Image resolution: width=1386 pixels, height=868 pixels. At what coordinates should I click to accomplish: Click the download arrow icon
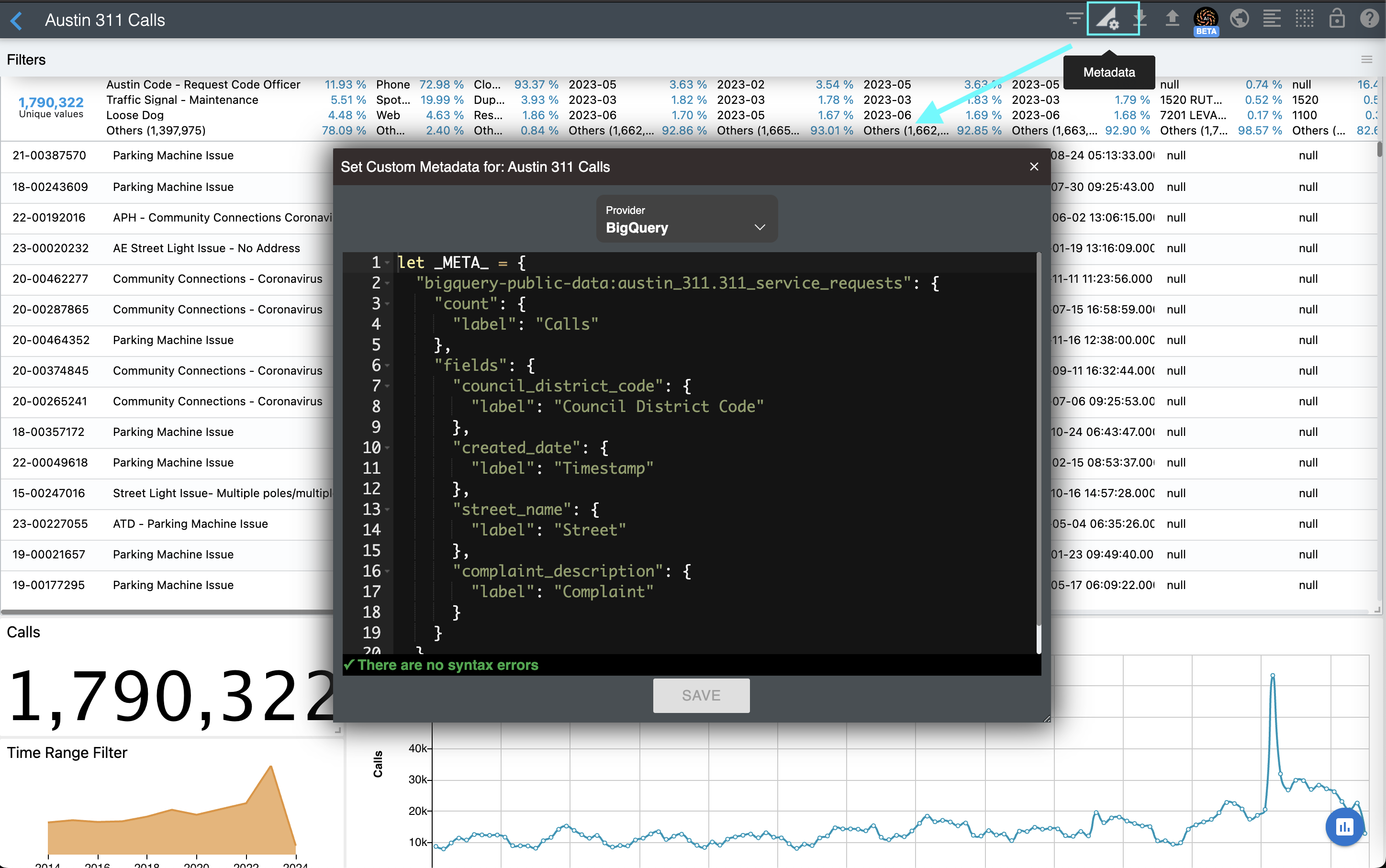point(1140,19)
